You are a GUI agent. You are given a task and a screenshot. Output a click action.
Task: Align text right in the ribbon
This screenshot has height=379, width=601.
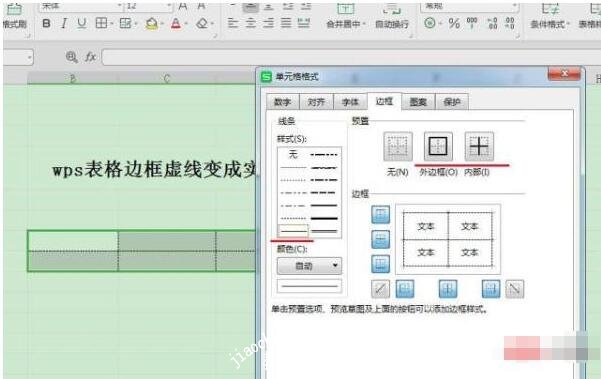(268, 24)
